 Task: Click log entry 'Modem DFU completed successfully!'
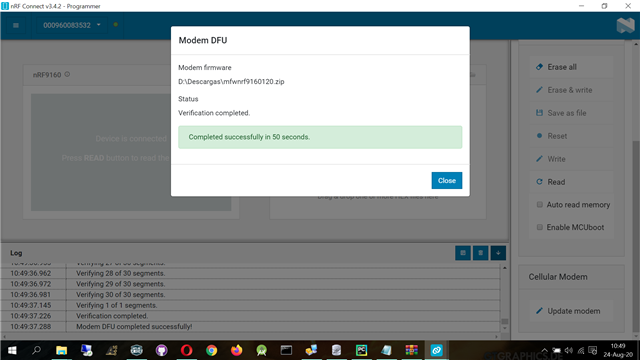click(x=134, y=327)
